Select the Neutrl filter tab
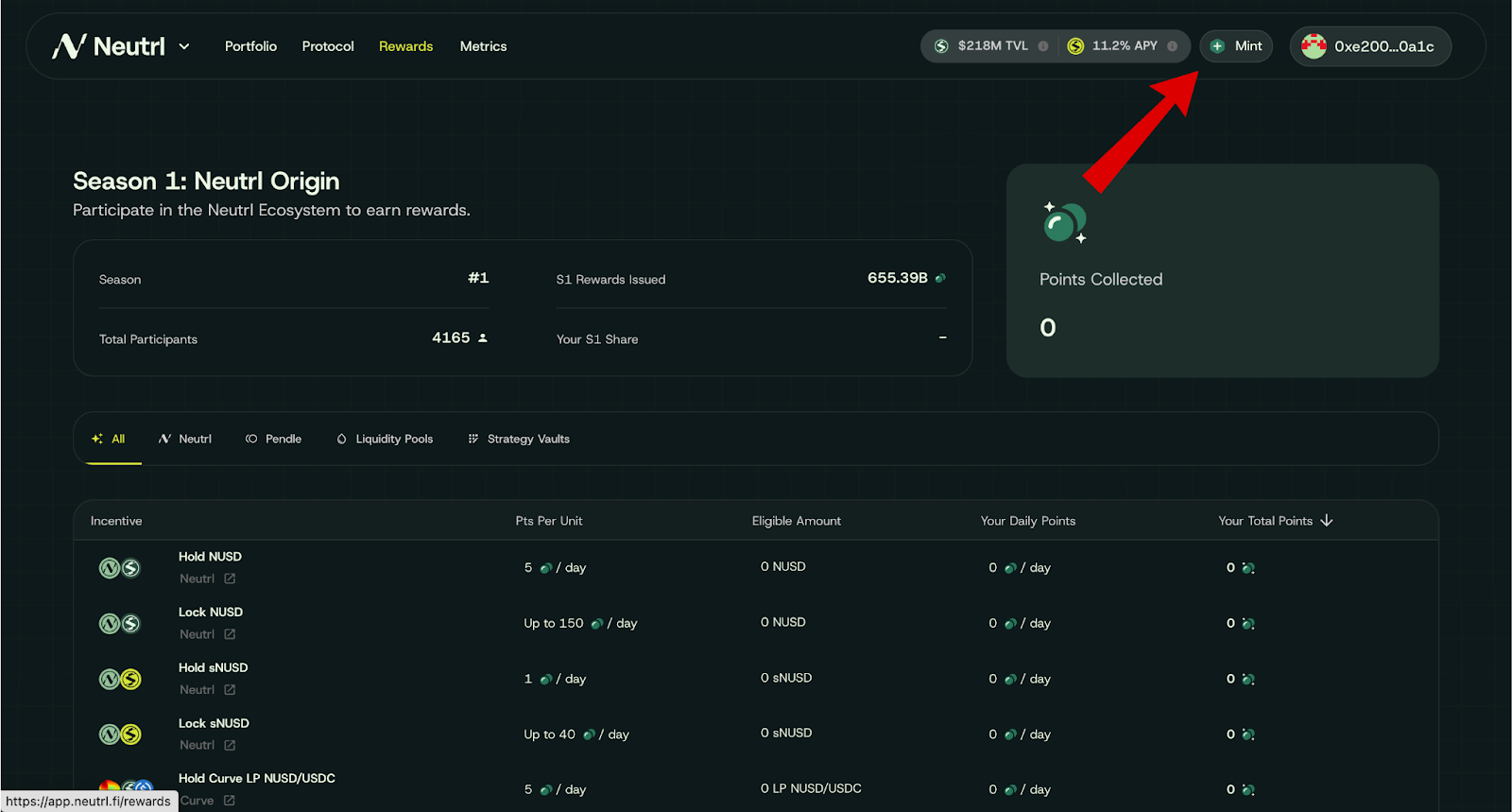The image size is (1512, 812). coord(185,439)
